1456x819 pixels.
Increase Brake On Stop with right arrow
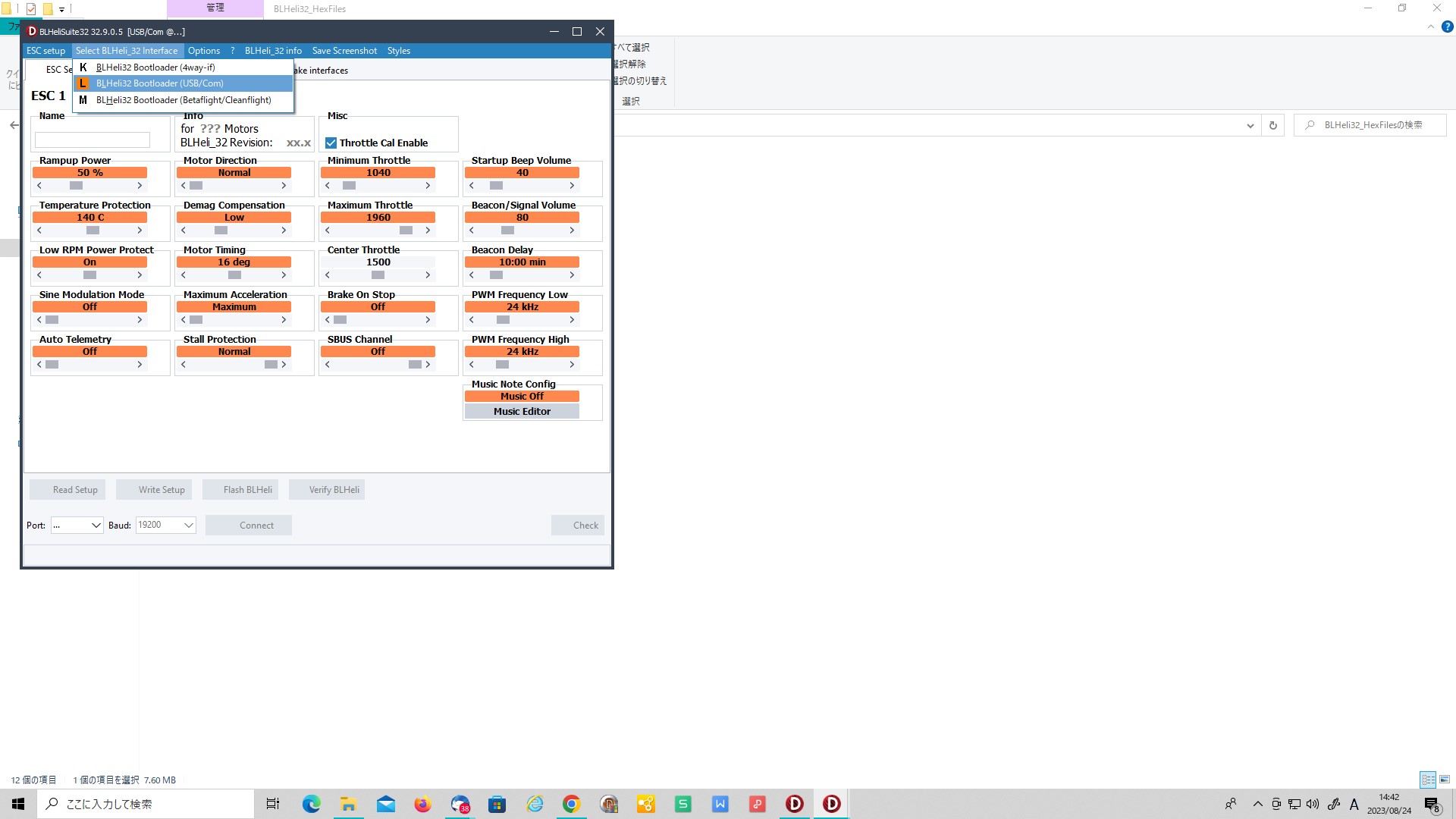[x=428, y=320]
